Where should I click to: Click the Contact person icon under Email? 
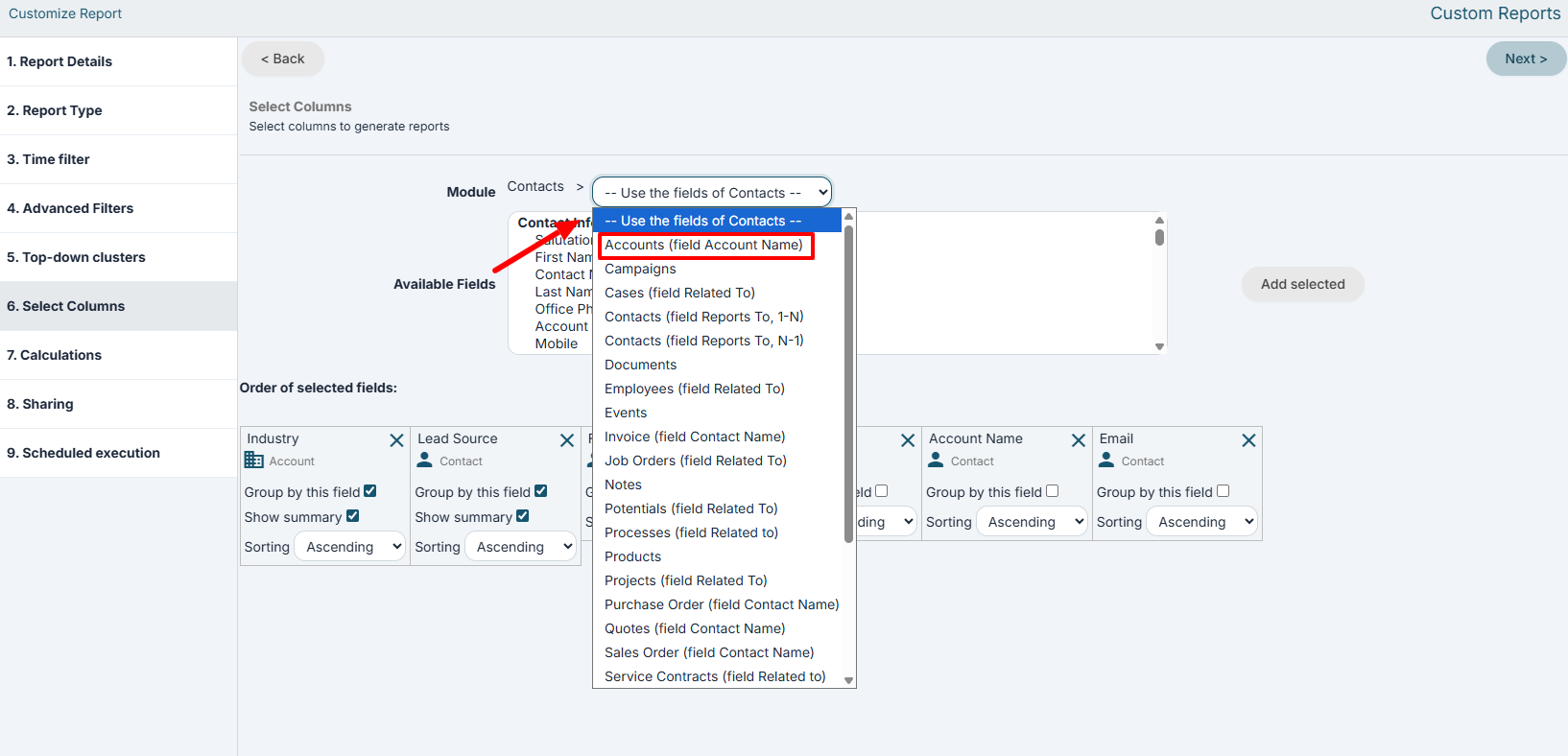point(1106,461)
